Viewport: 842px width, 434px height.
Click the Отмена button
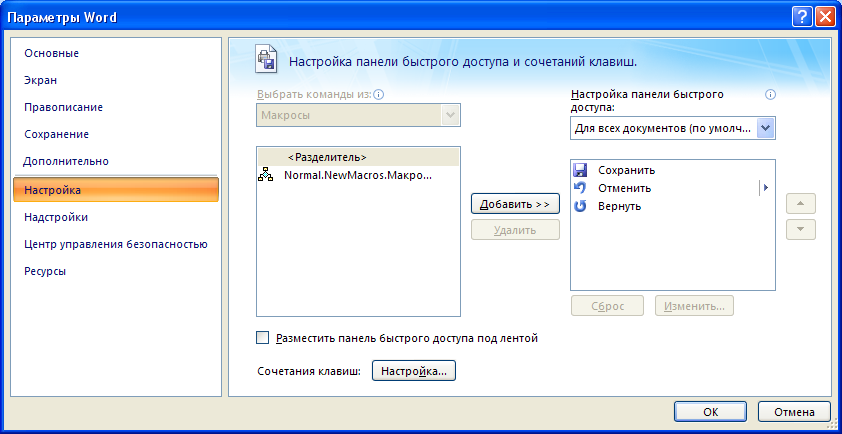pyautogui.click(x=795, y=412)
